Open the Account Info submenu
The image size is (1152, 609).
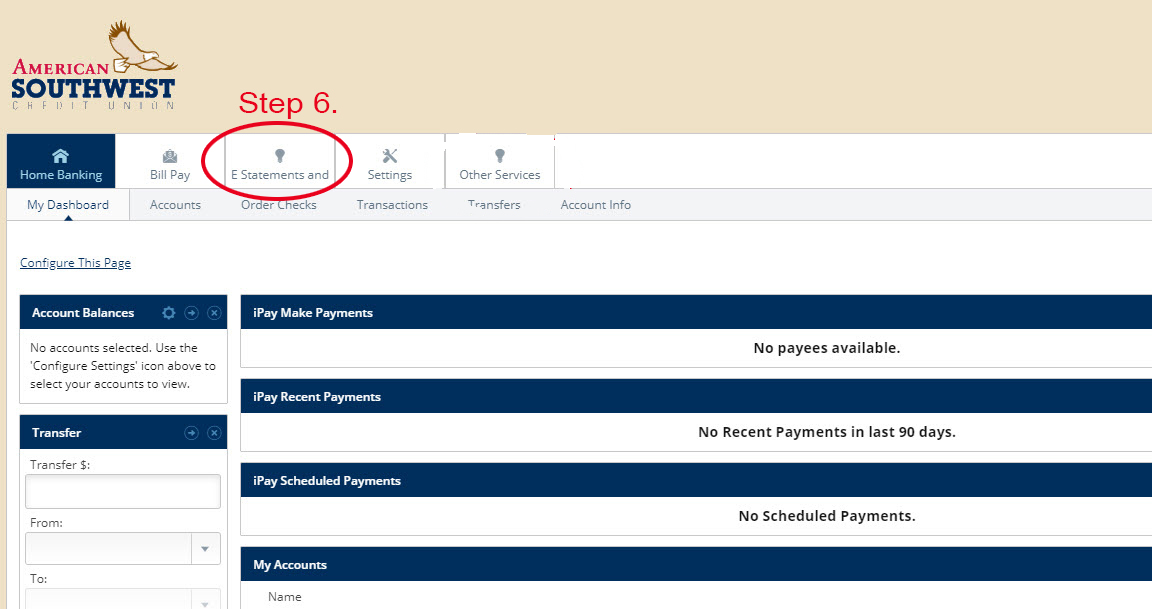tap(595, 205)
